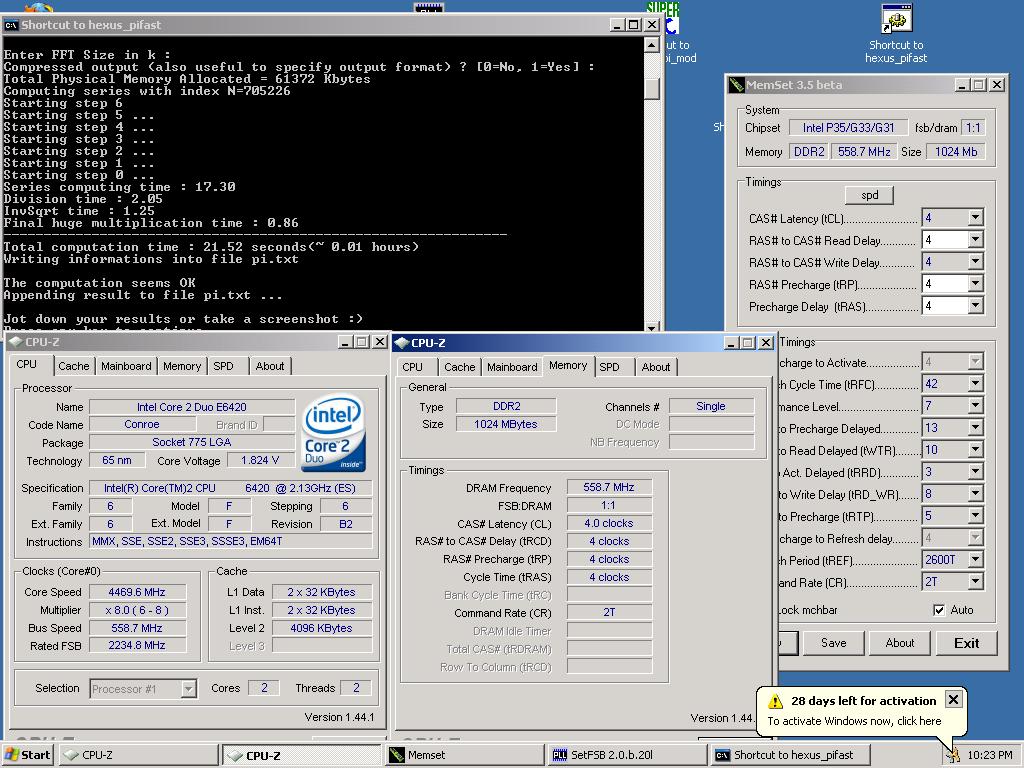Click command prompt scroll up arrow
1024x768 pixels.
pos(651,44)
